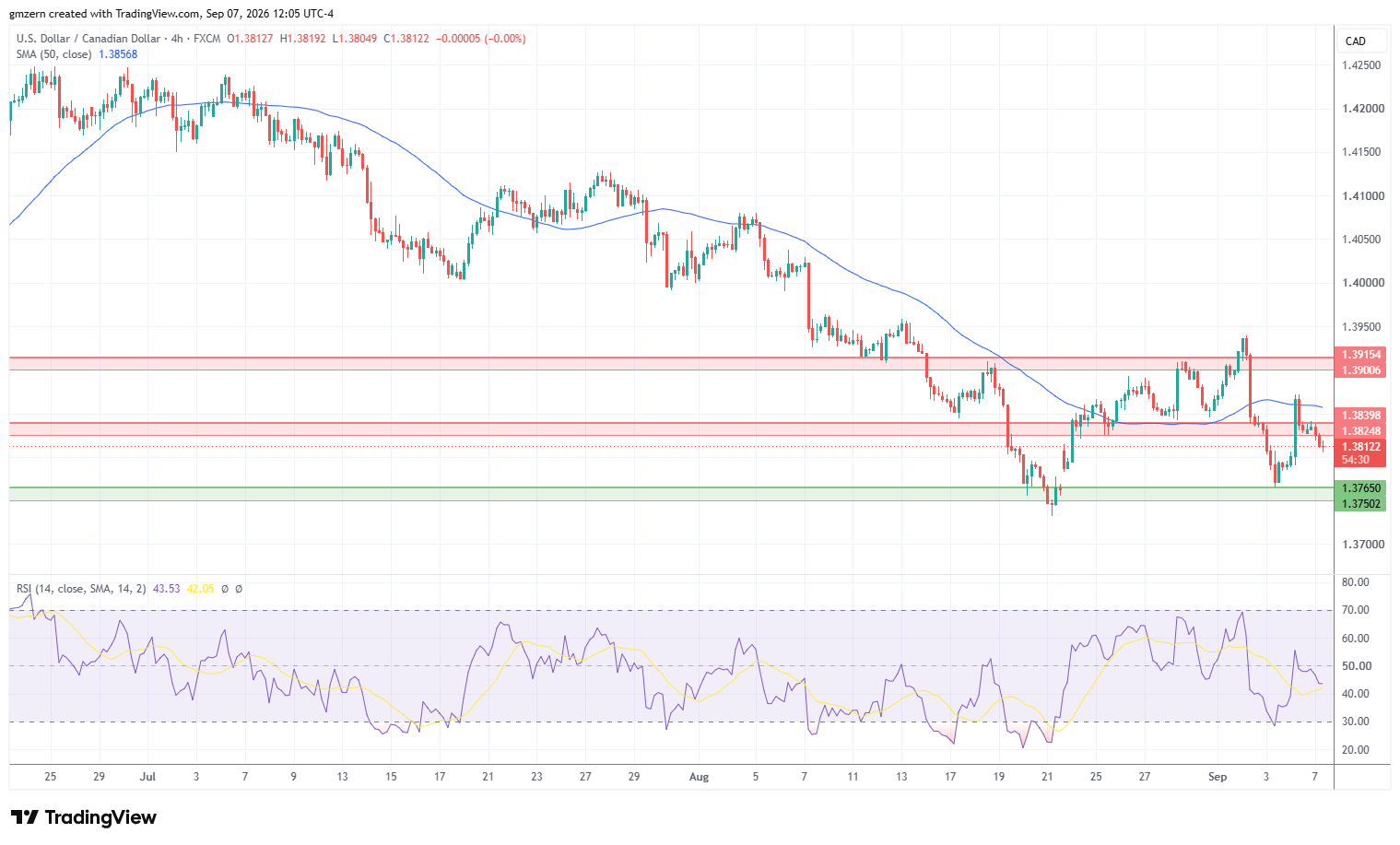
Task: Click the Aug label on the time axis
Action: 700,777
